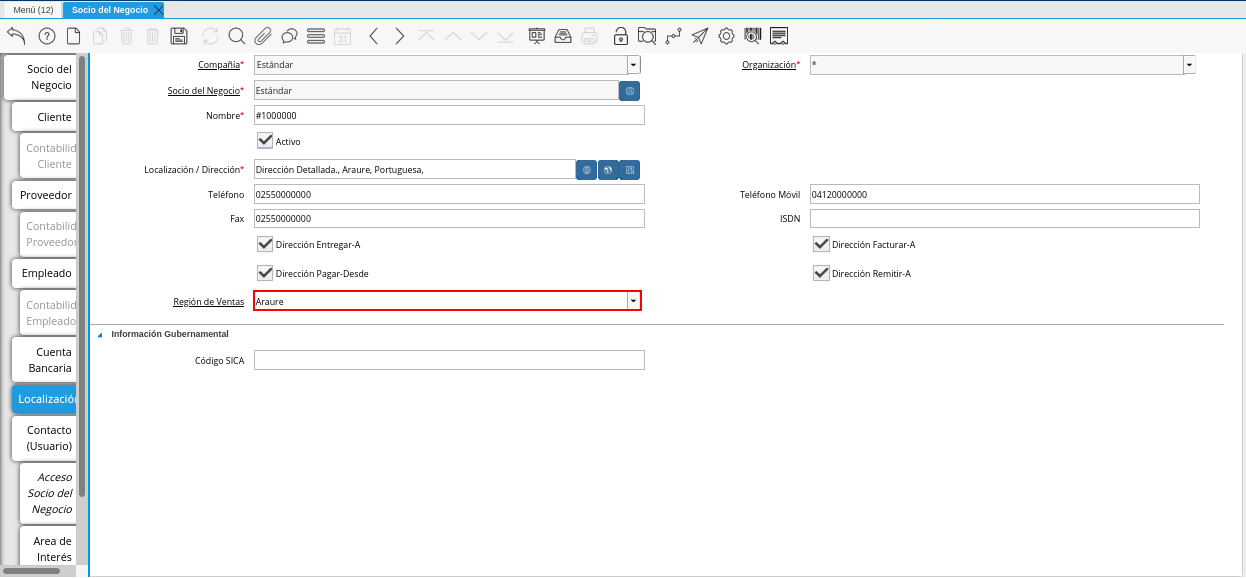Save the record with floppy disk icon

pos(179,37)
